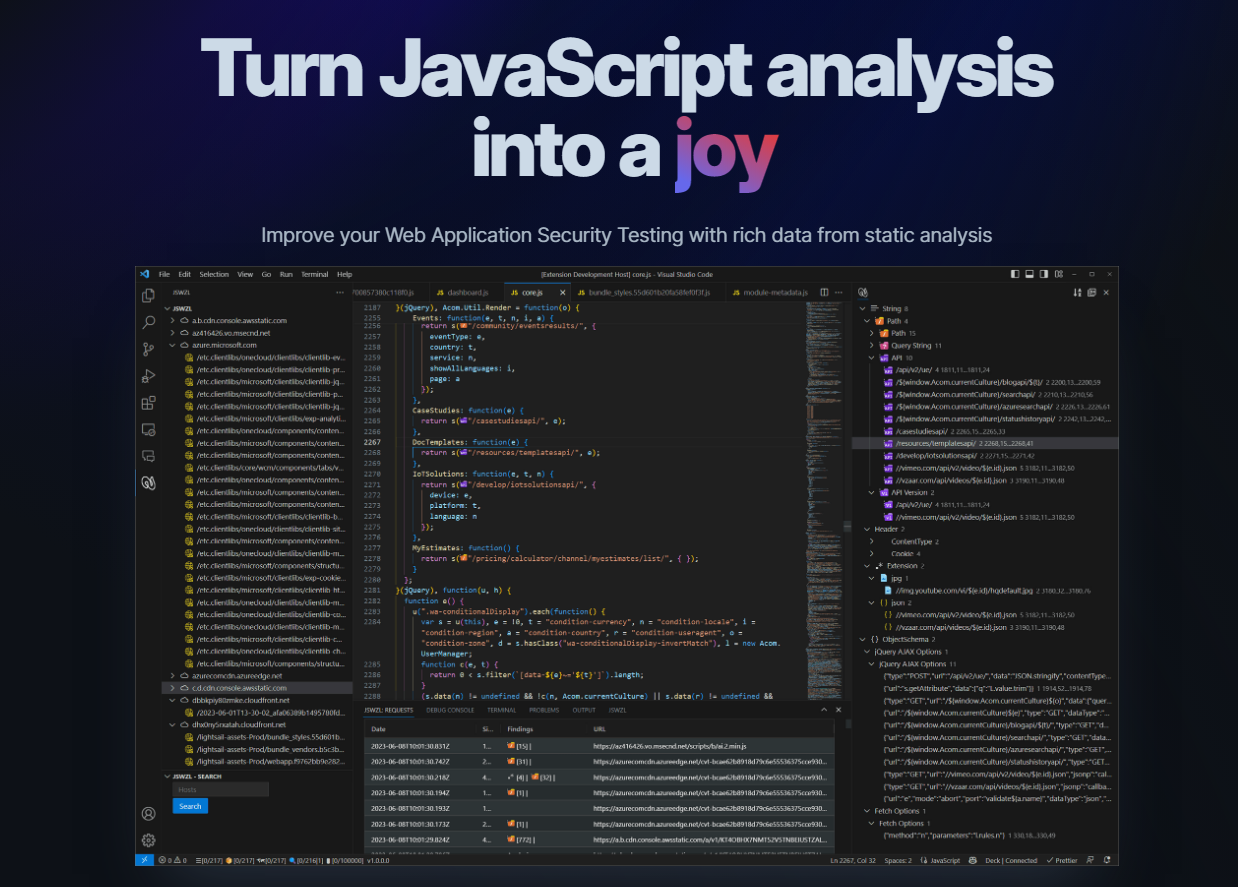Open the Help menu
This screenshot has width=1238, height=887.
pyautogui.click(x=345, y=274)
